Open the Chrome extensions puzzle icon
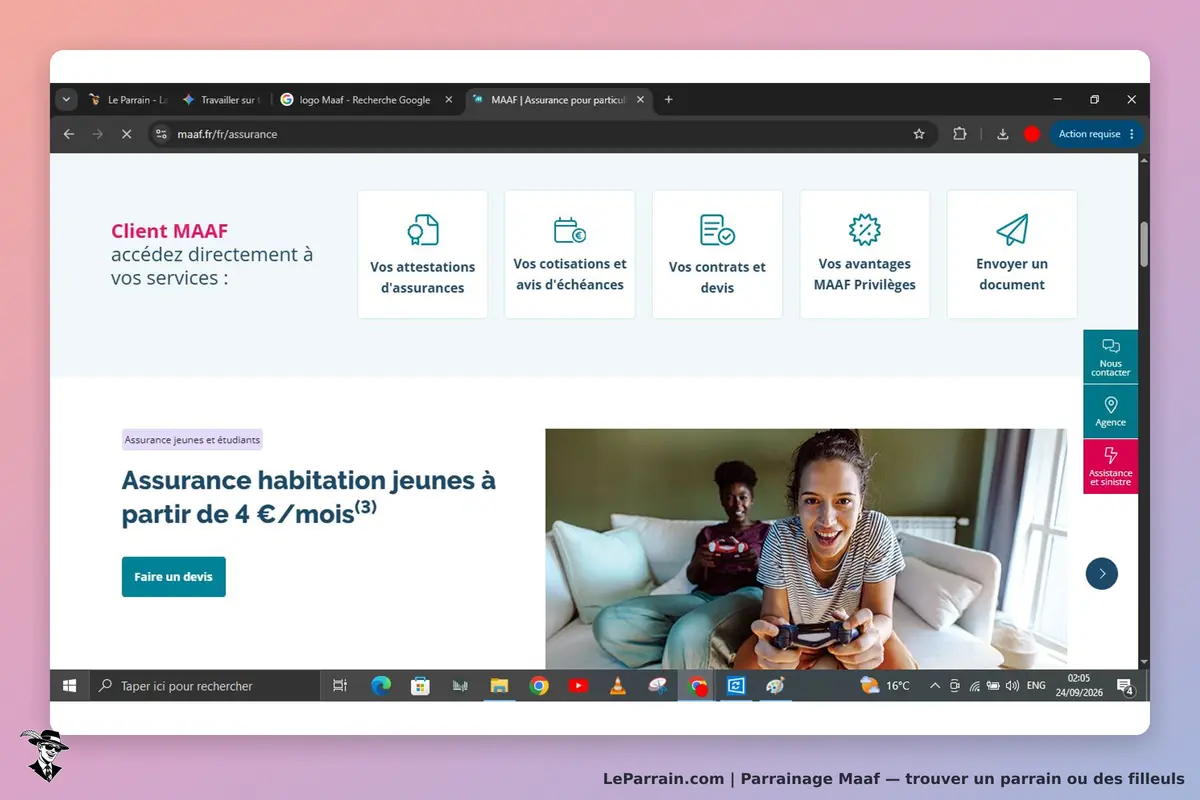Viewport: 1200px width, 800px height. [x=960, y=134]
